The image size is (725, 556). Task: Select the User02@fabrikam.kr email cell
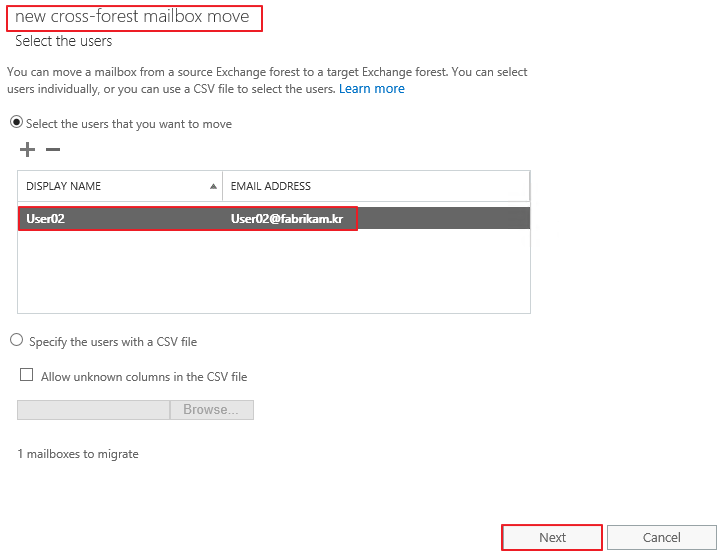pos(287,219)
